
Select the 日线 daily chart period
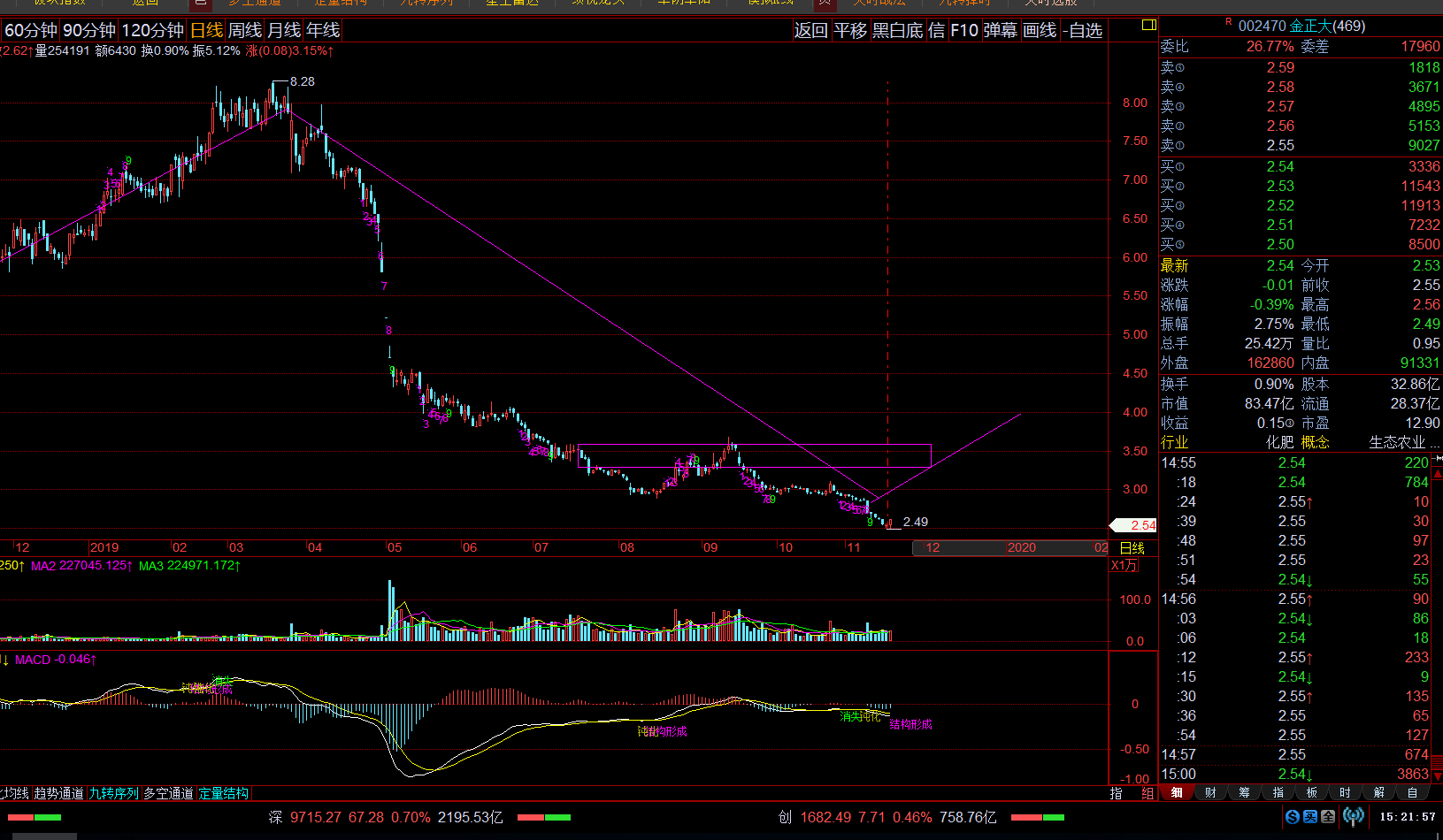coord(207,30)
